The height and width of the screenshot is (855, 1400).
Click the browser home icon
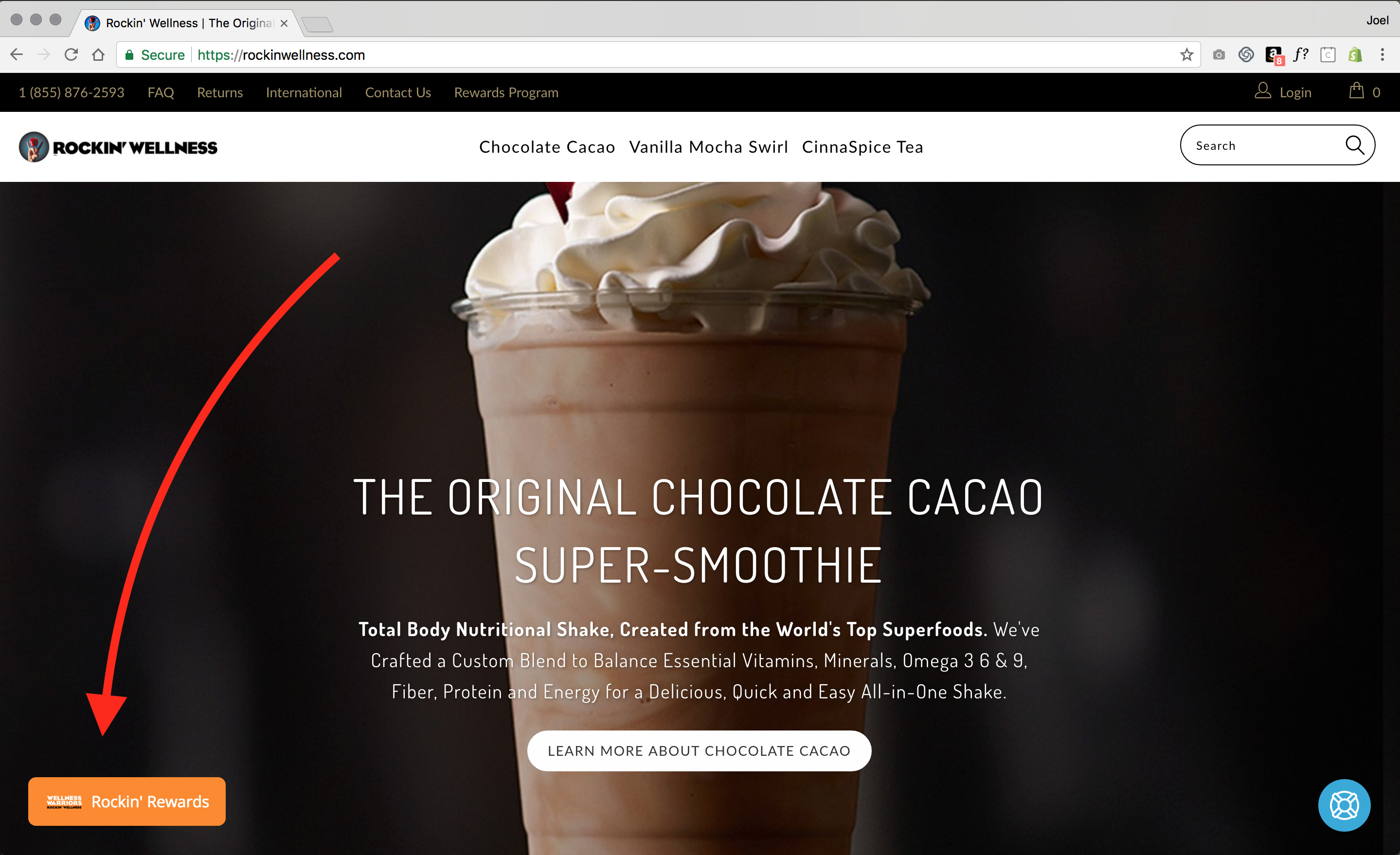(x=98, y=54)
